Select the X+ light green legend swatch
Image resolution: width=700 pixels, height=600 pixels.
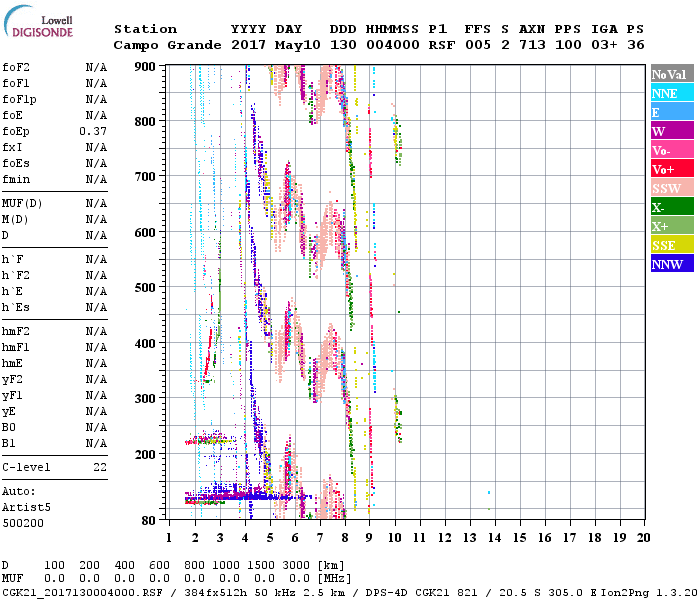tap(672, 225)
